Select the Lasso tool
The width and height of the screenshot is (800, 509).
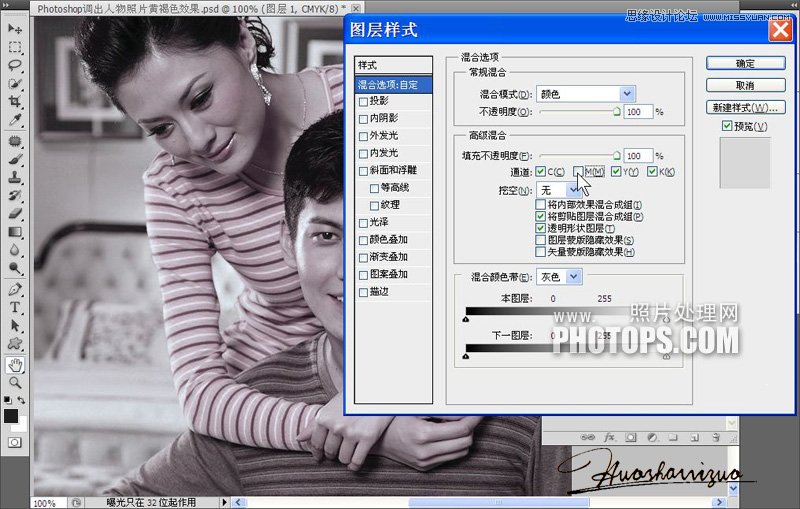(x=15, y=65)
